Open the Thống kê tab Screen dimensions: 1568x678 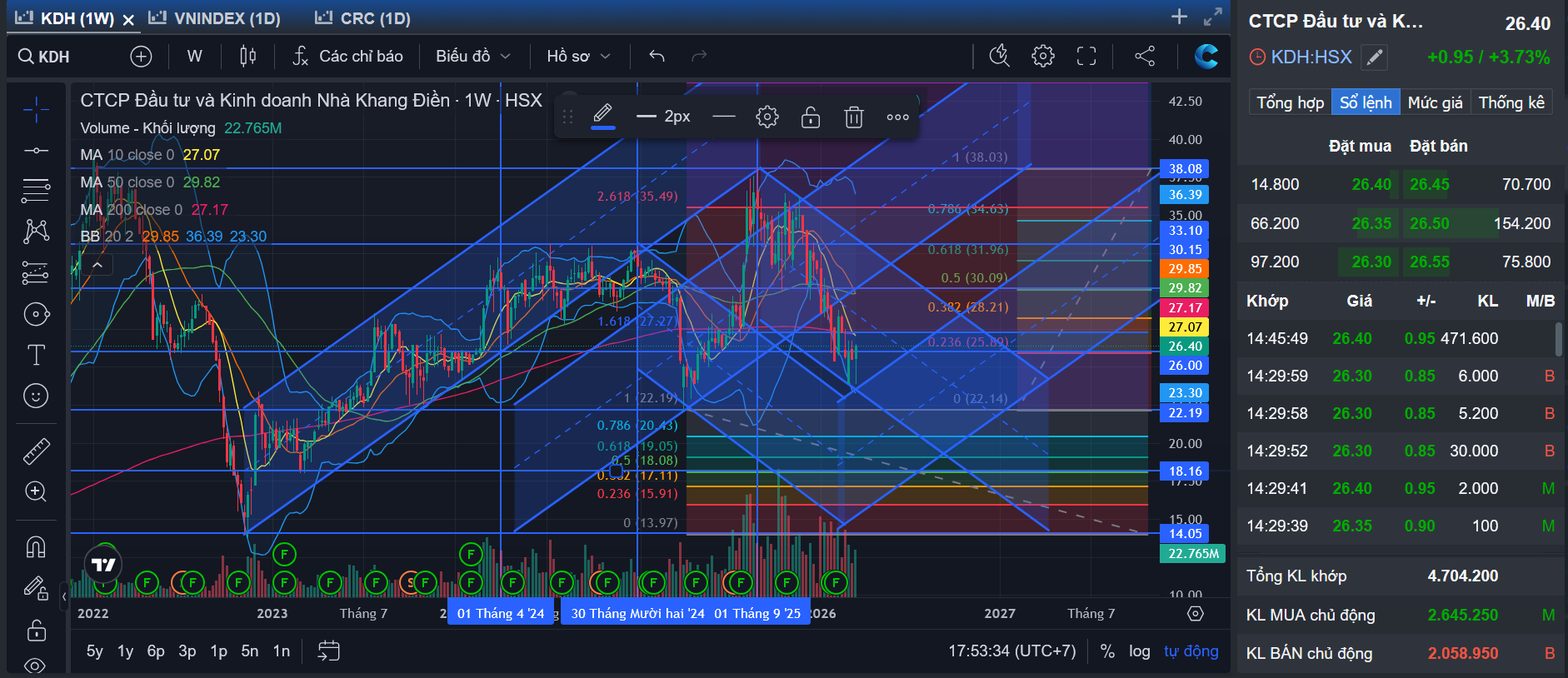pyautogui.click(x=1511, y=102)
